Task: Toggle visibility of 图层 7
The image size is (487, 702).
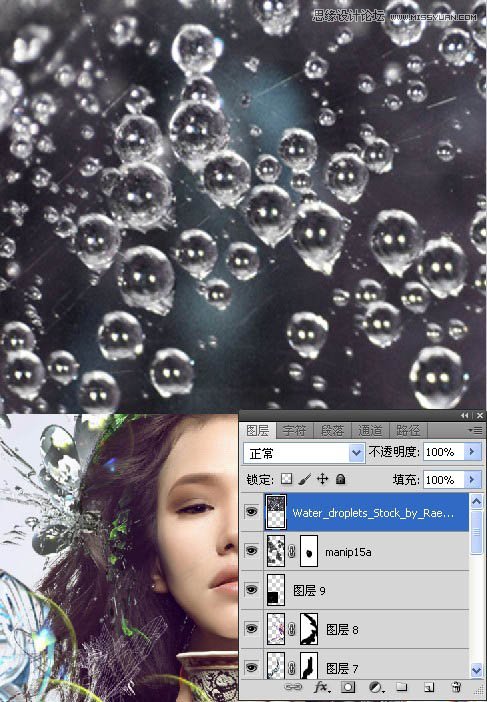Action: (x=252, y=668)
